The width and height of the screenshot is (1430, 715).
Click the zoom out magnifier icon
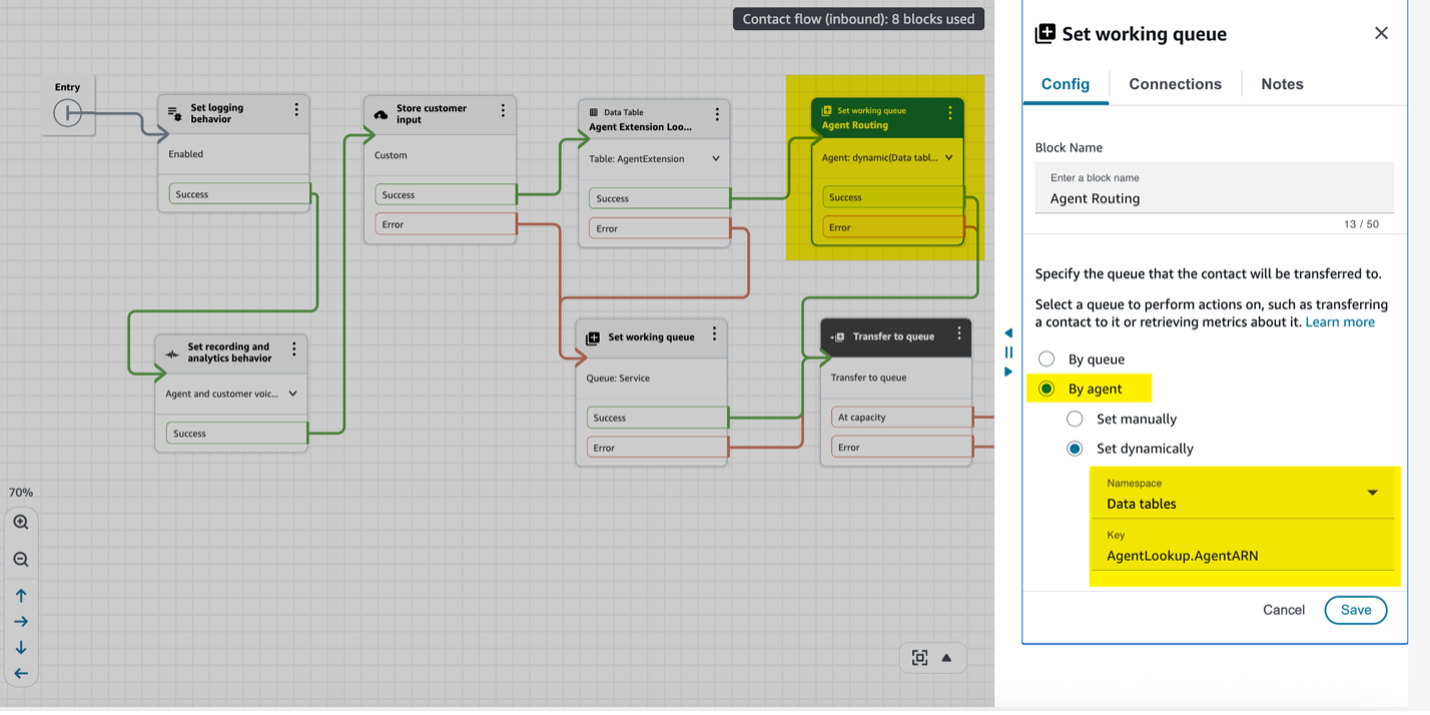[x=21, y=559]
